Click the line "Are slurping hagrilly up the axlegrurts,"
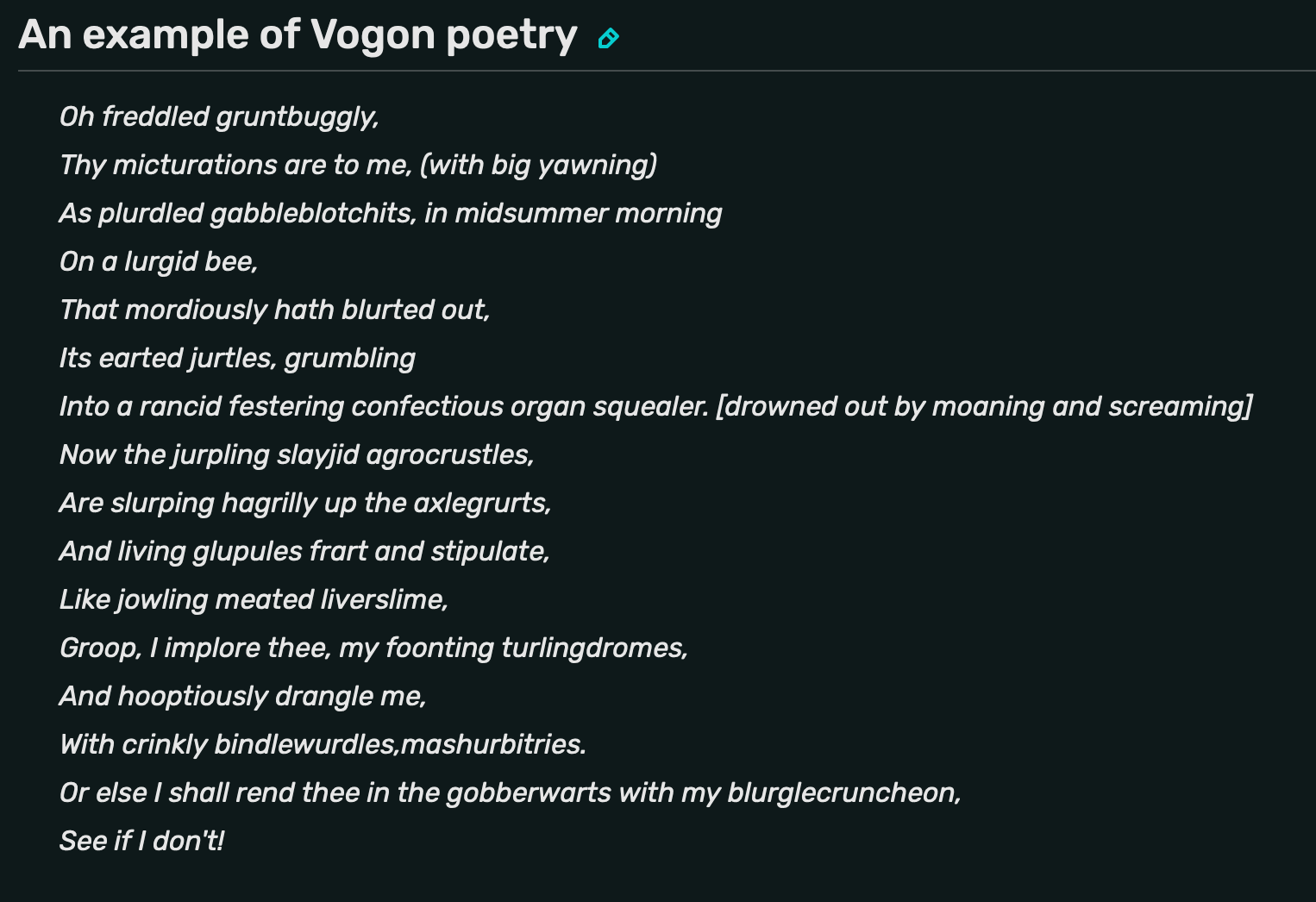The image size is (1316, 902). pyautogui.click(x=305, y=503)
